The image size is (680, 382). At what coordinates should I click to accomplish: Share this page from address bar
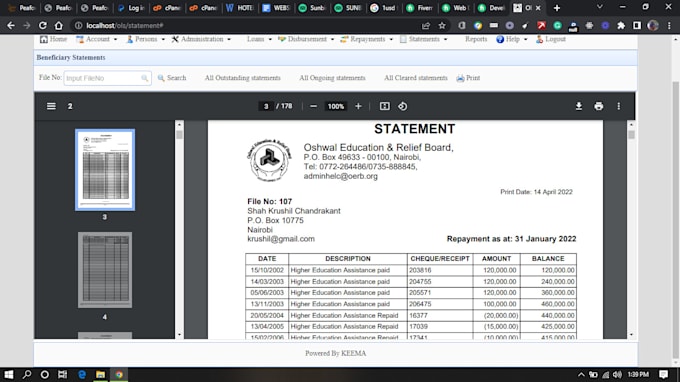point(426,26)
